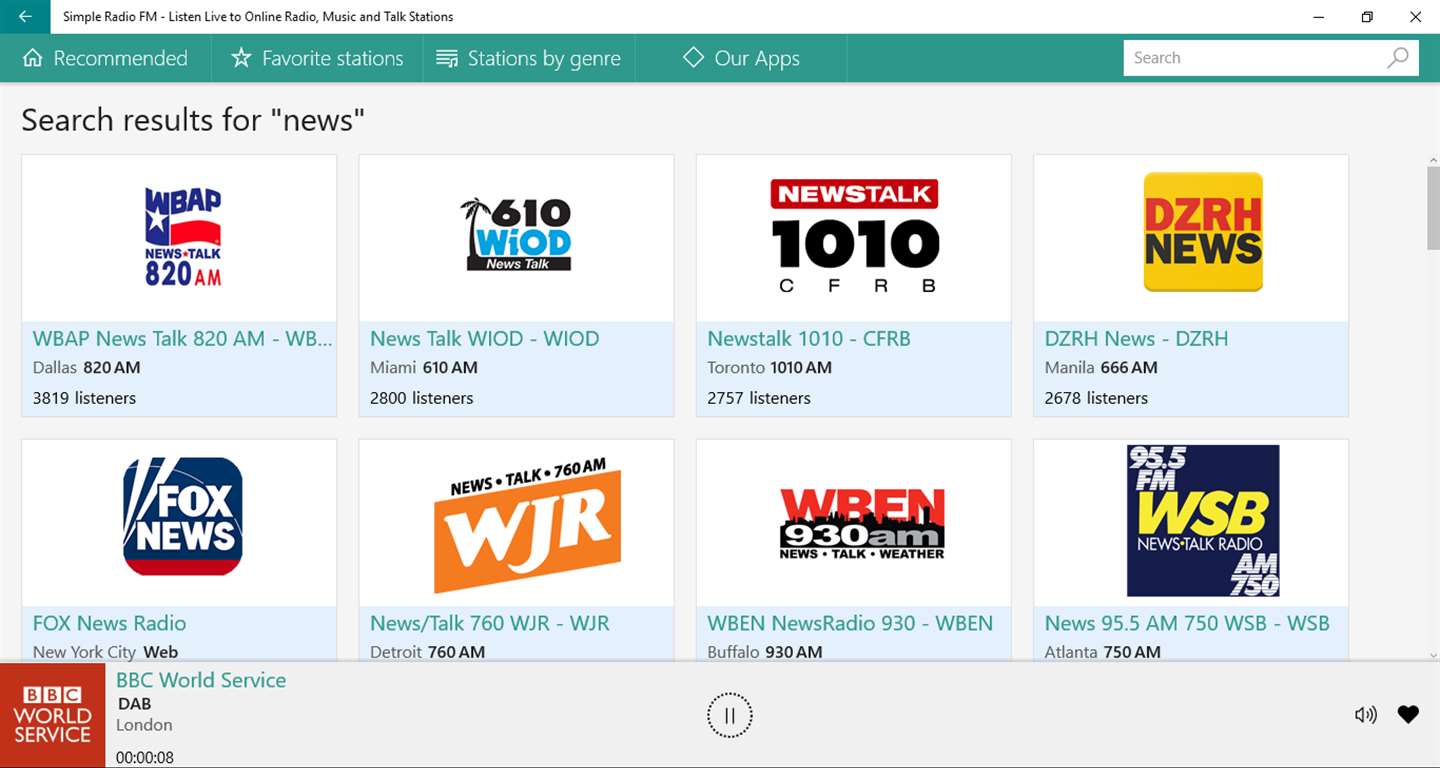1440x768 pixels.
Task: Click the scrollbar down arrow
Action: (x=1432, y=655)
